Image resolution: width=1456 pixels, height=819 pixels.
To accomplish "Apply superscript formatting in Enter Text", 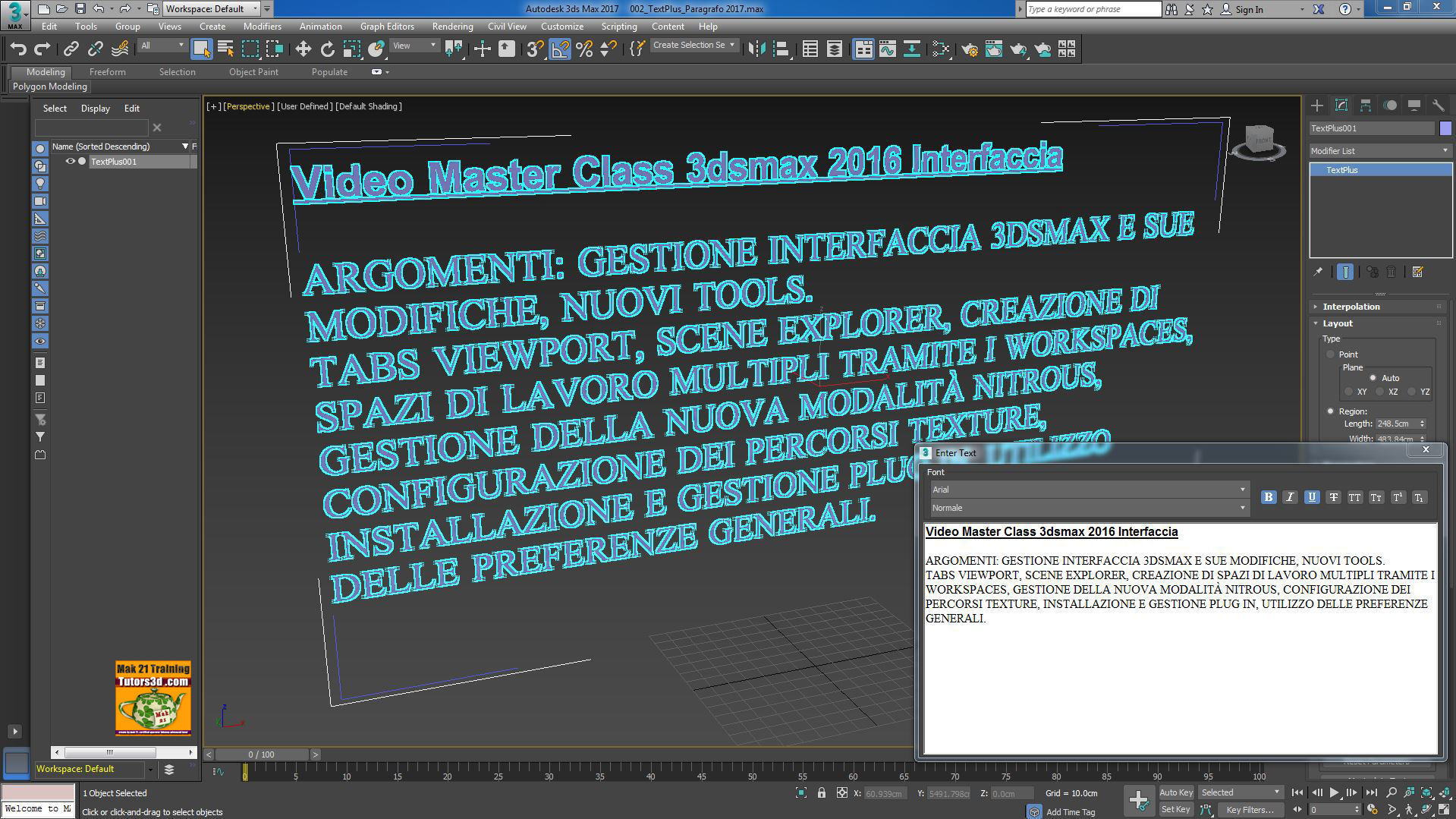I will coord(1398,497).
